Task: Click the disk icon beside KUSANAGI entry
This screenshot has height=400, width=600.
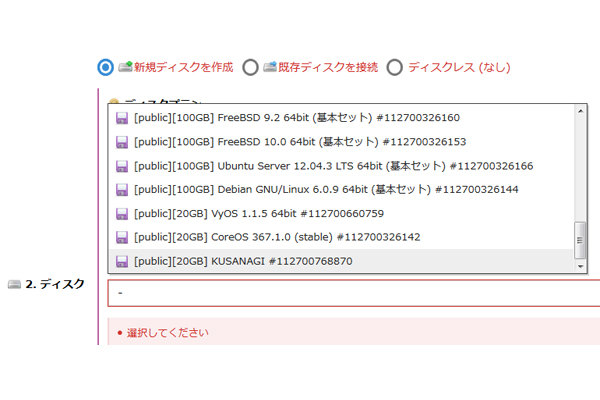Action: click(122, 262)
